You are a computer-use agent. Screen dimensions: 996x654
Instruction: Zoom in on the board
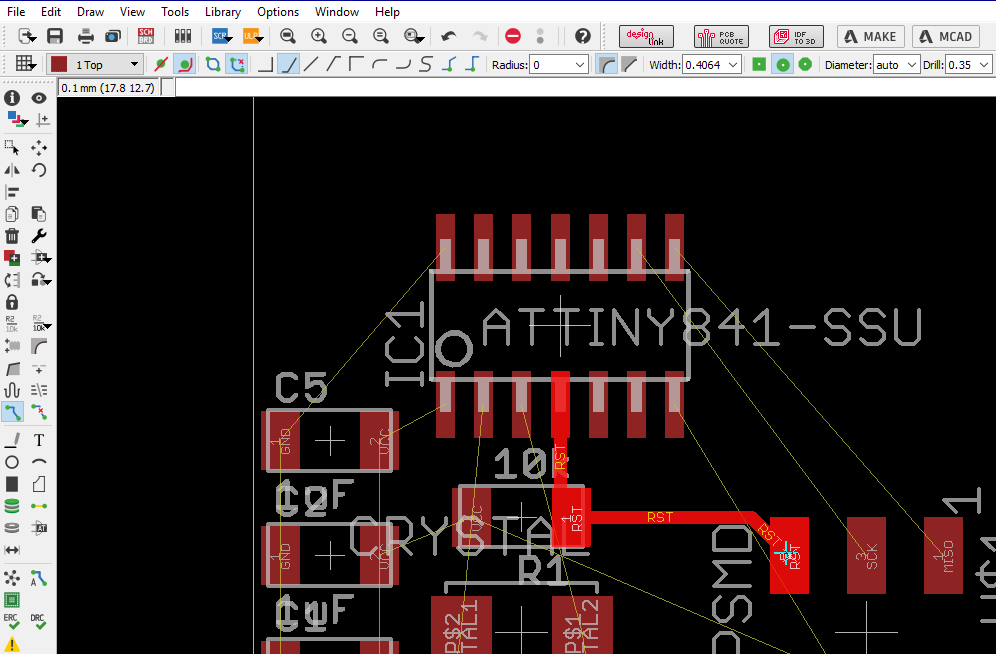(x=319, y=36)
